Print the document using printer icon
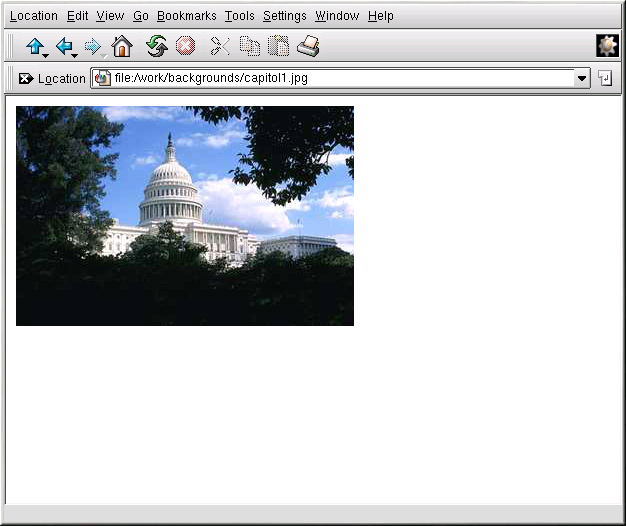The image size is (626, 526). click(x=308, y=46)
